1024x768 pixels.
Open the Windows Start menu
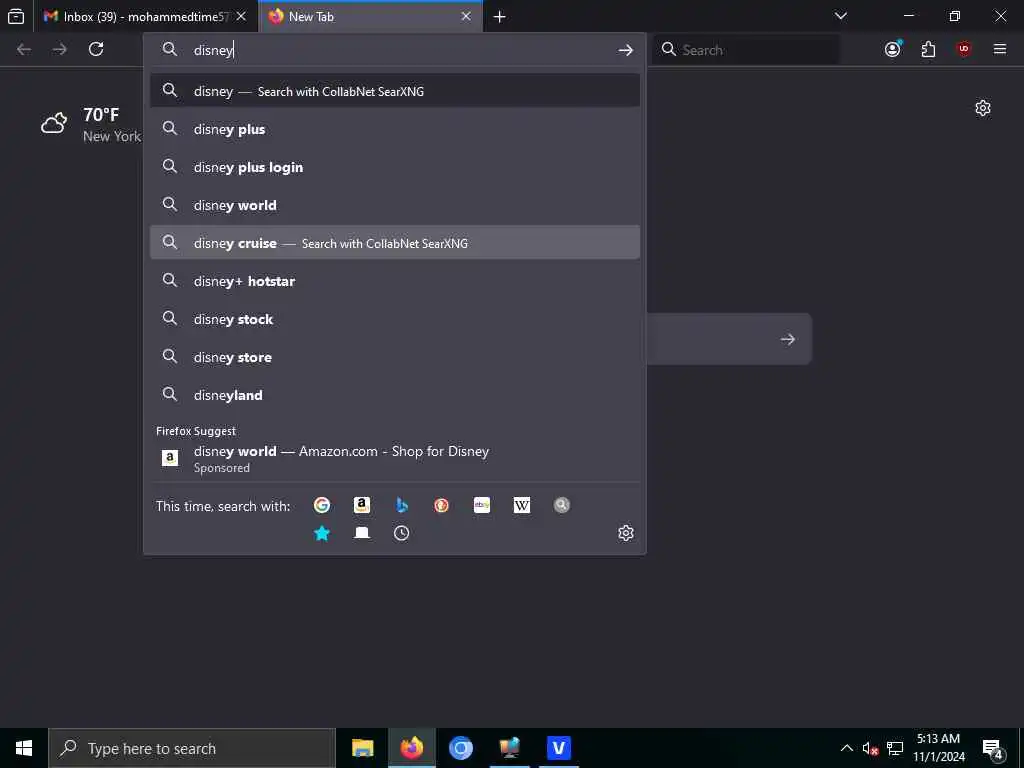[x=24, y=748]
